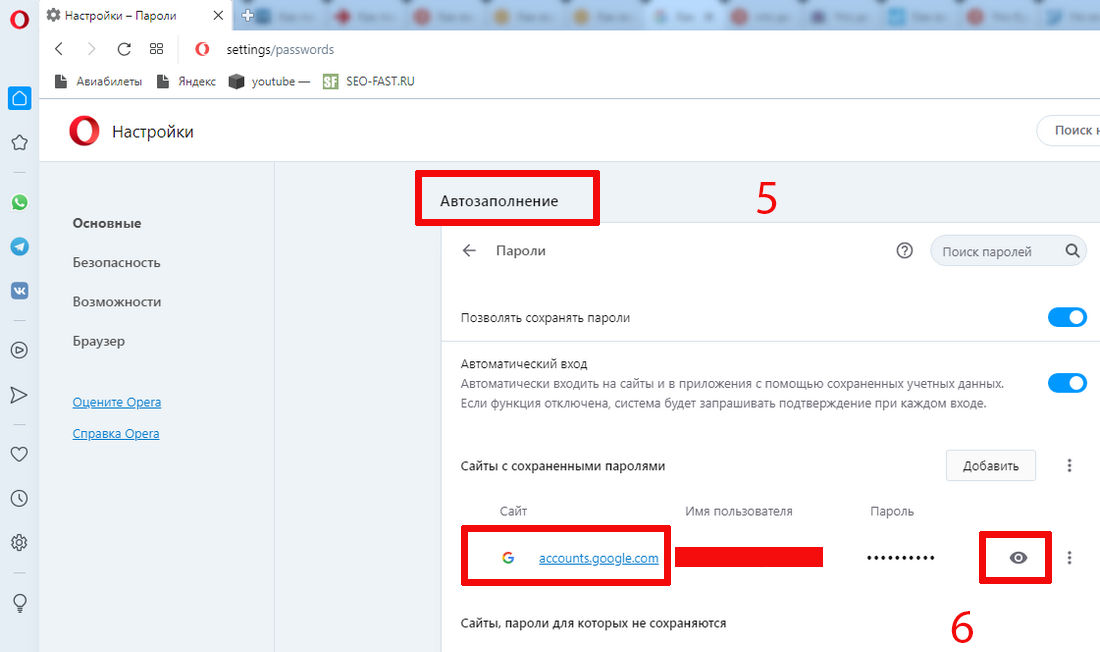The height and width of the screenshot is (652, 1100).
Task: Open youtube bookmark
Action: pyautogui.click(x=269, y=81)
